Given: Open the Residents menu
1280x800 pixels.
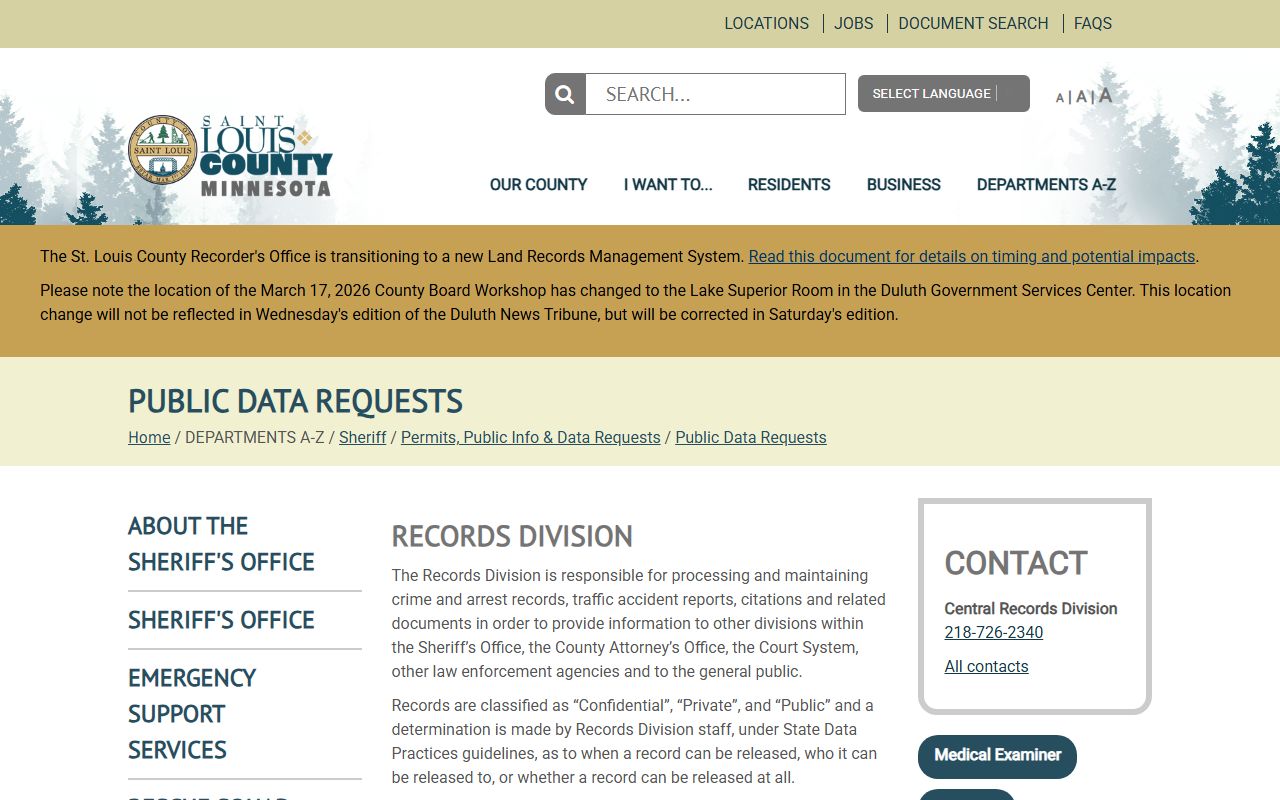Looking at the screenshot, I should point(789,184).
